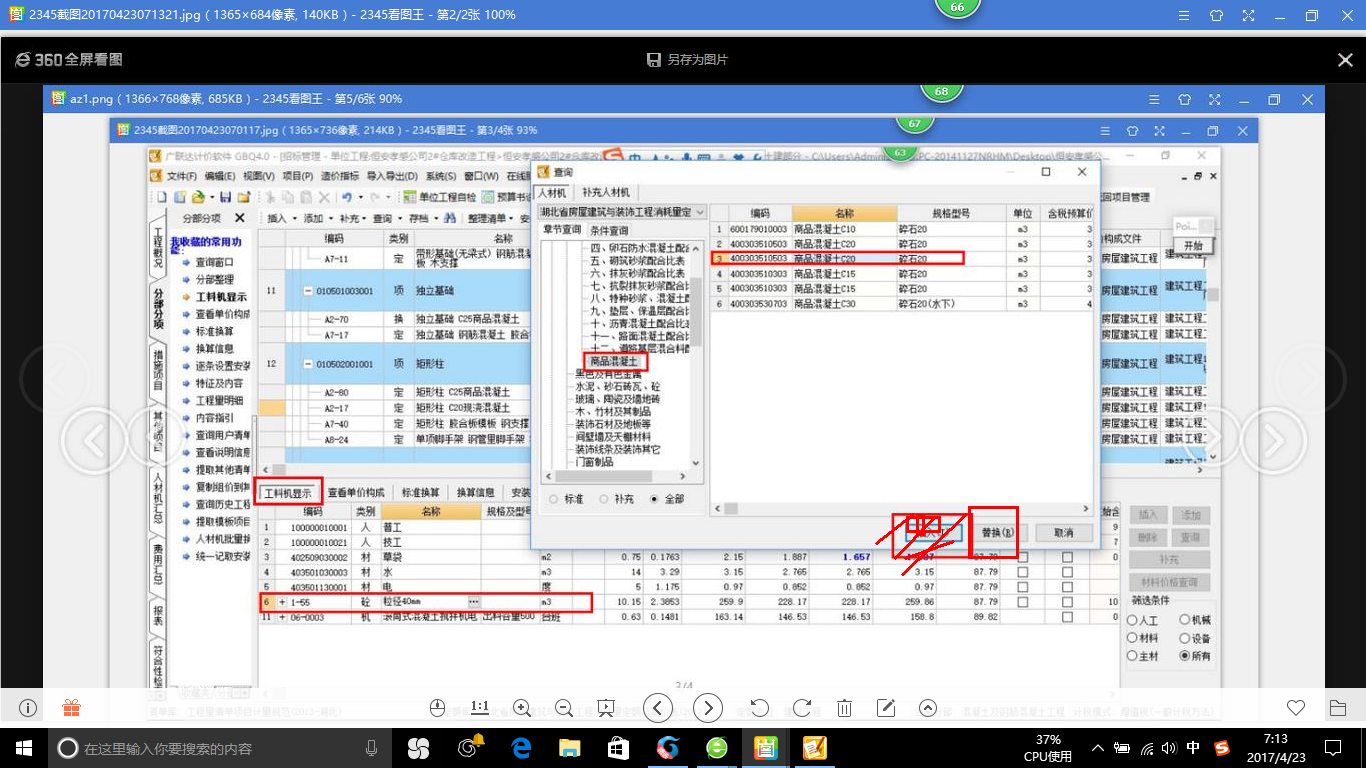Expand more tools circle-arrow icon
This screenshot has height=768, width=1366.
tap(927, 708)
